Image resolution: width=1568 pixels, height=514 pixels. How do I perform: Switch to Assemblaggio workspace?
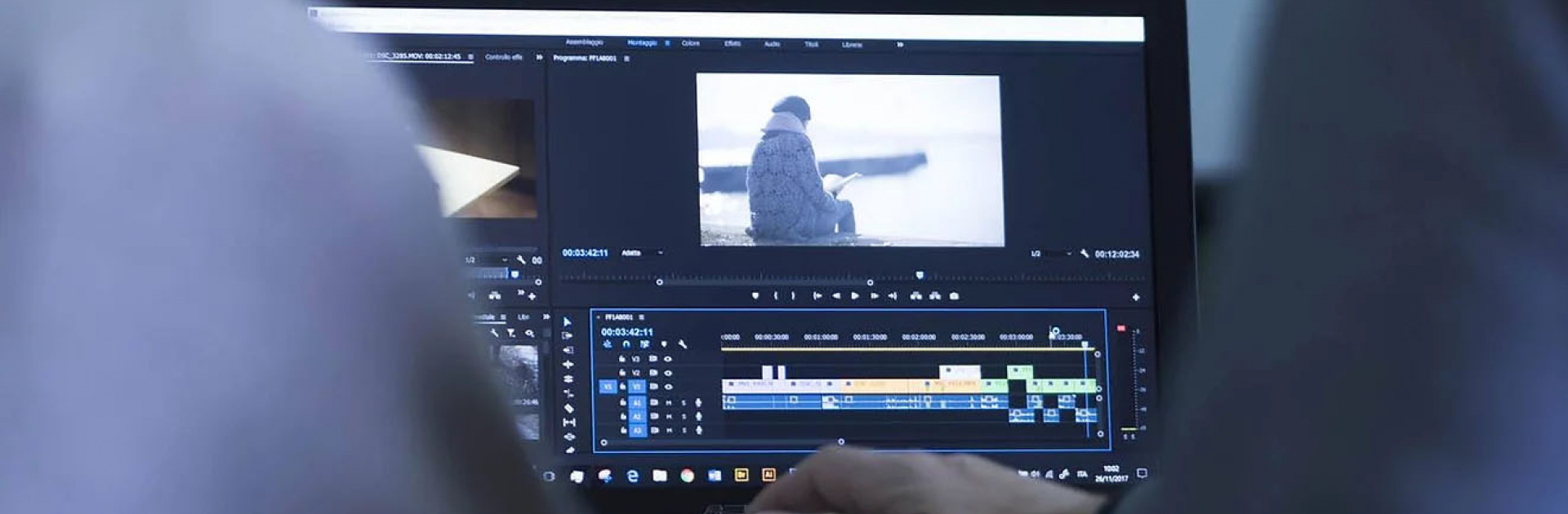pyautogui.click(x=585, y=42)
